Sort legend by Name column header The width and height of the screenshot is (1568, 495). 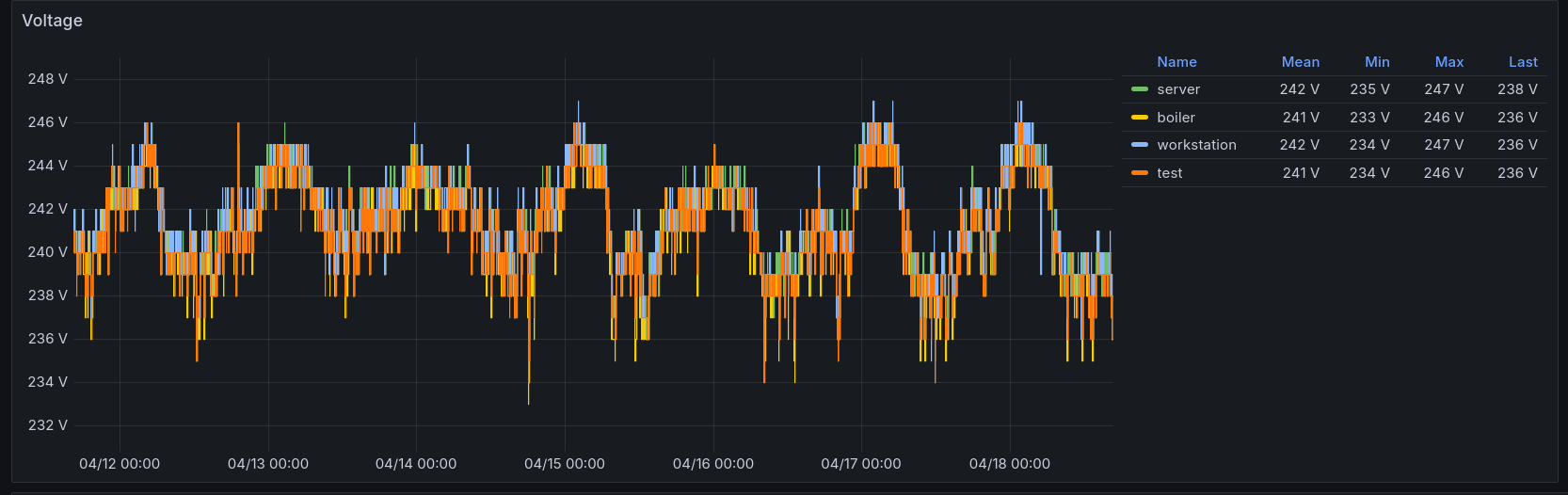1176,62
